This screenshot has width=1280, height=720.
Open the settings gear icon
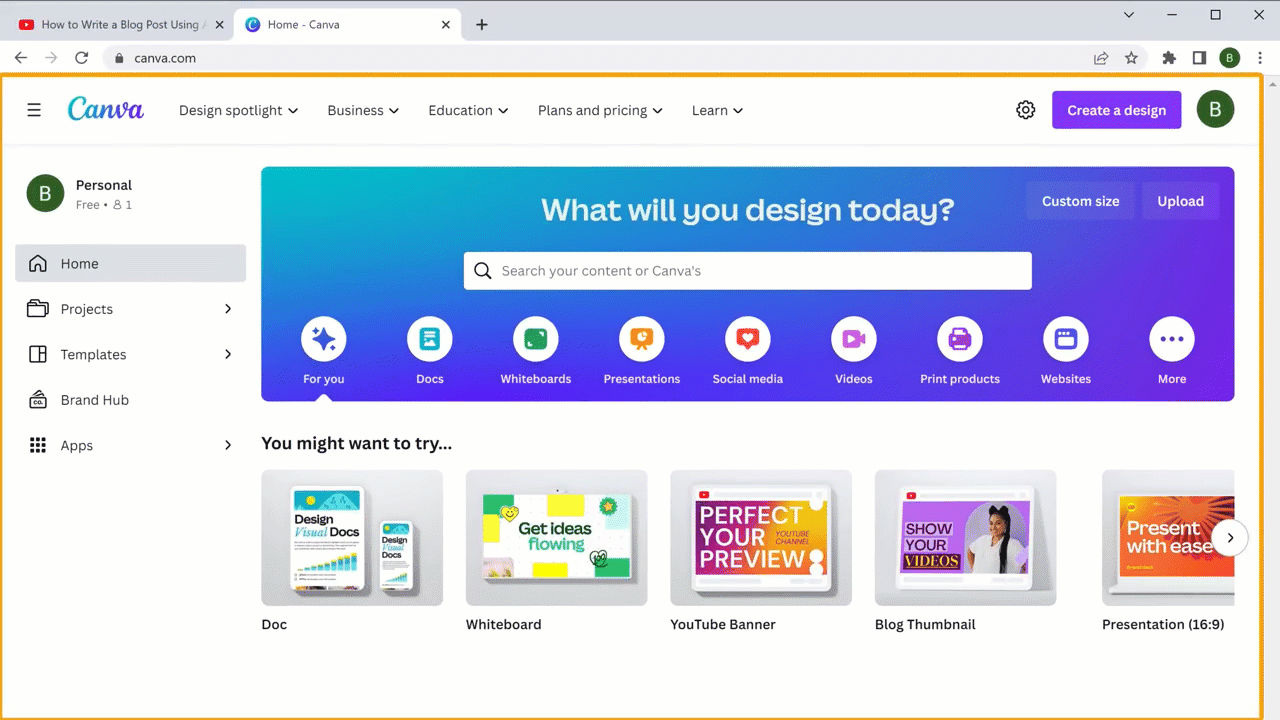coord(1025,110)
